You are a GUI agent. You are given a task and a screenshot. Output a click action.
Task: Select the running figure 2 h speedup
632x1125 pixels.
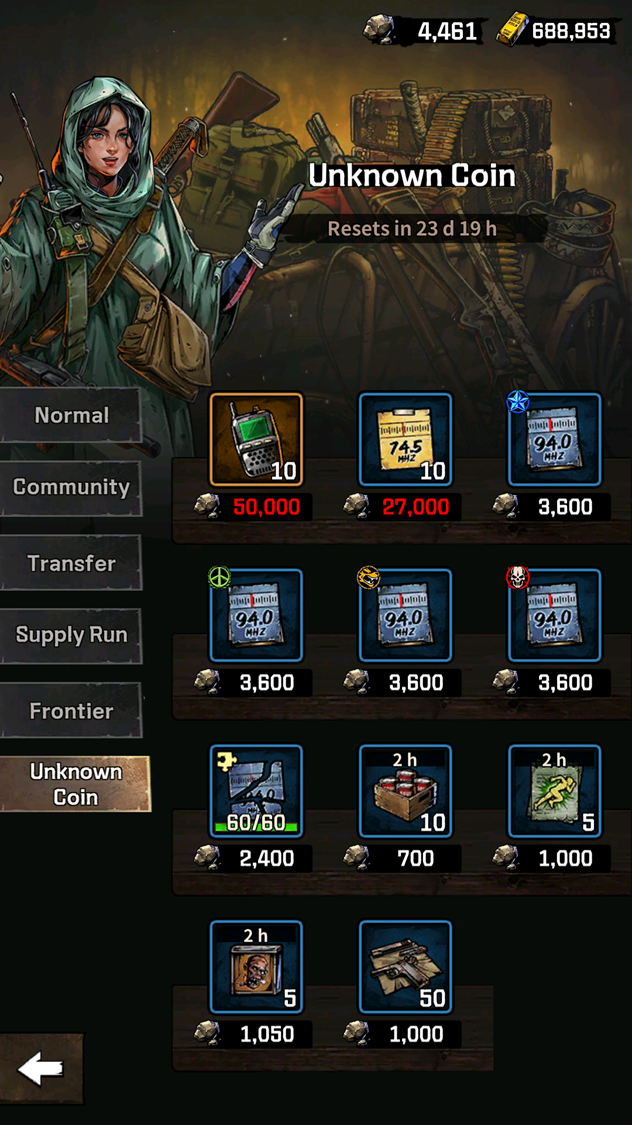pos(555,791)
